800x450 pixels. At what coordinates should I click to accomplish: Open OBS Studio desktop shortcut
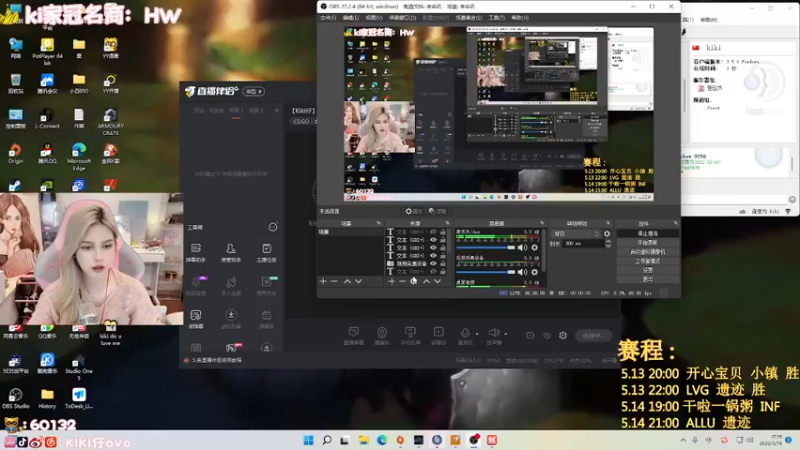pos(15,398)
